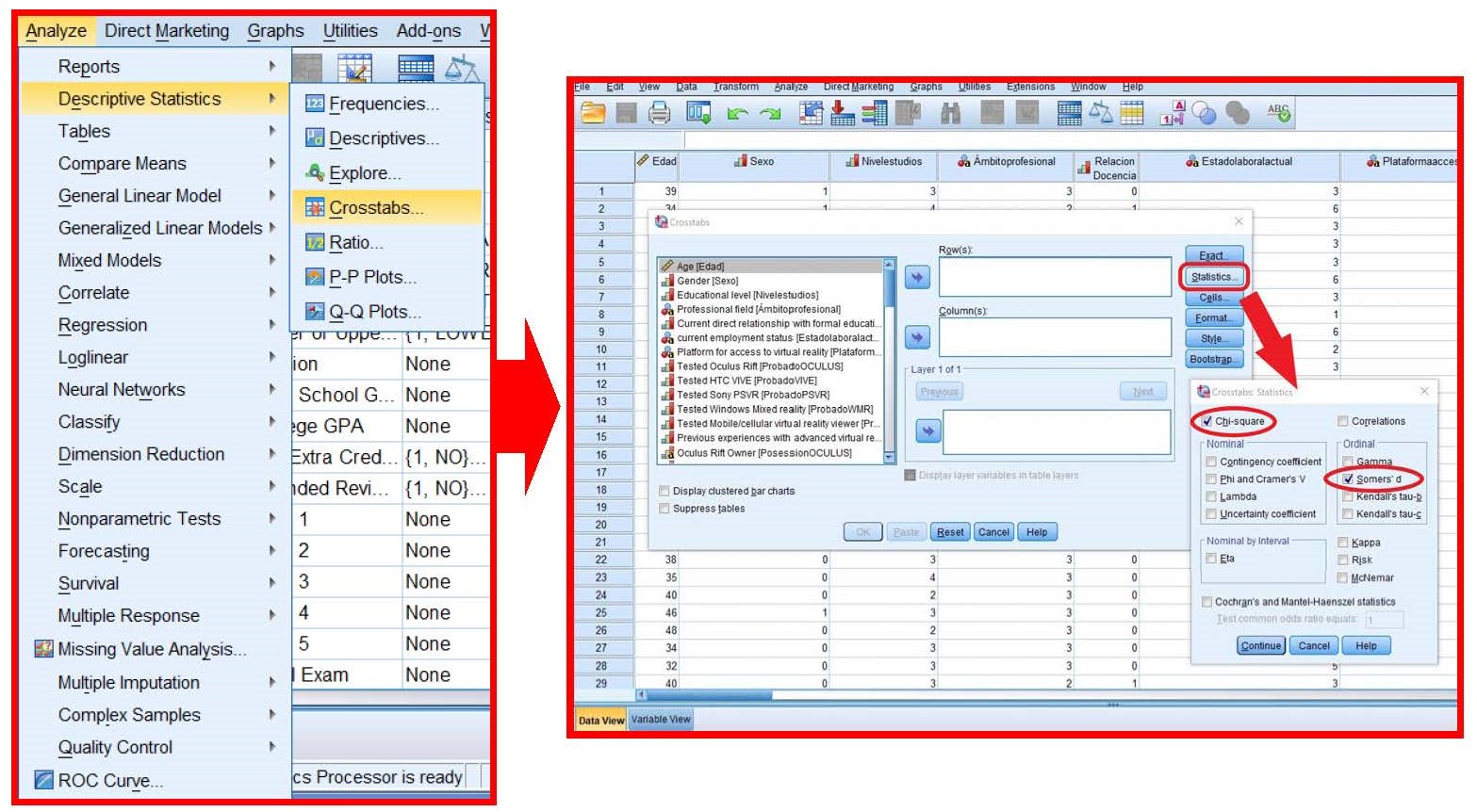
Task: Click the Go to case icon
Action: (811, 113)
